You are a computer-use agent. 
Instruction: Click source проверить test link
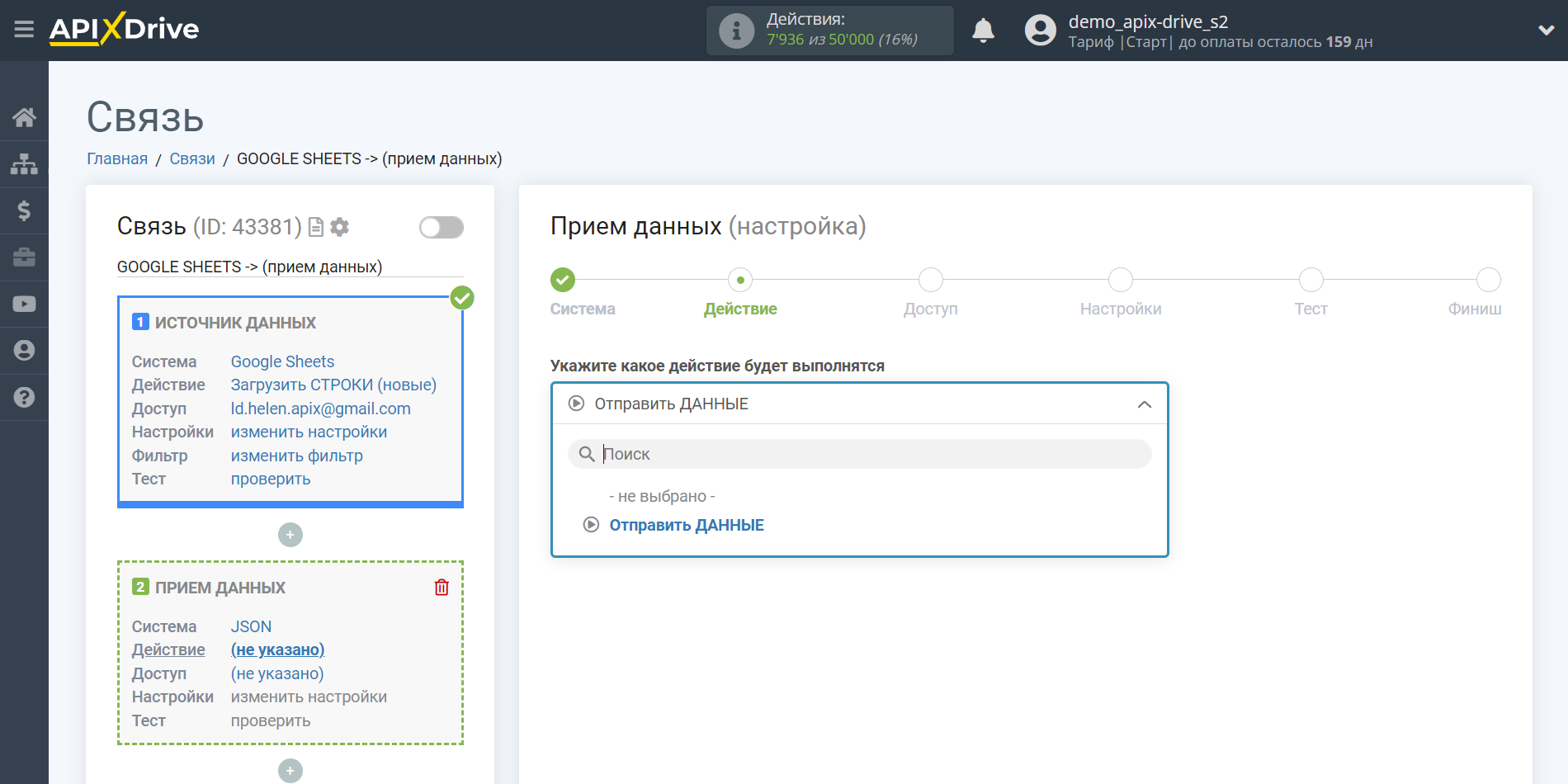click(x=271, y=479)
